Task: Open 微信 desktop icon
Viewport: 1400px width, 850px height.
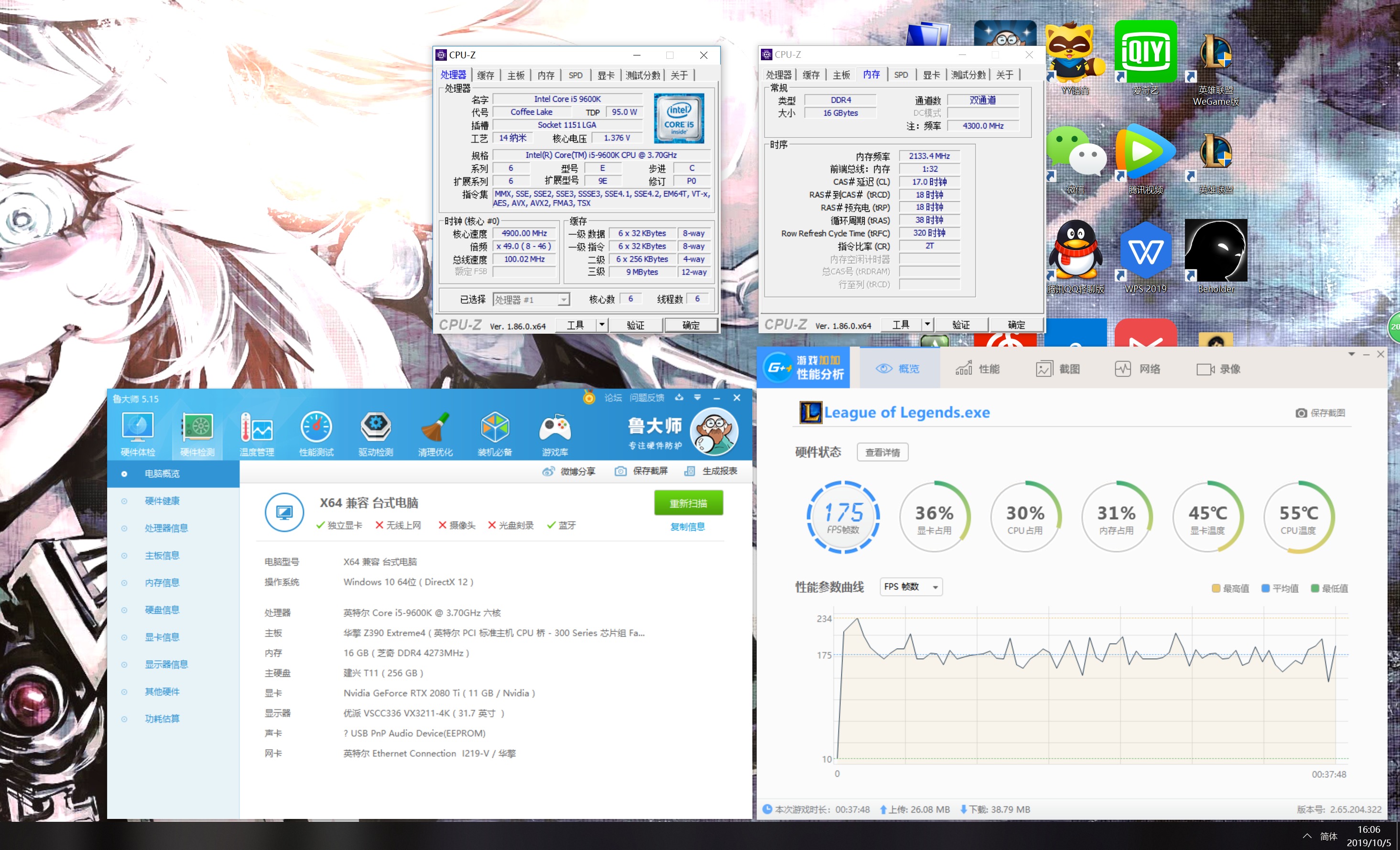Action: pyautogui.click(x=1075, y=159)
